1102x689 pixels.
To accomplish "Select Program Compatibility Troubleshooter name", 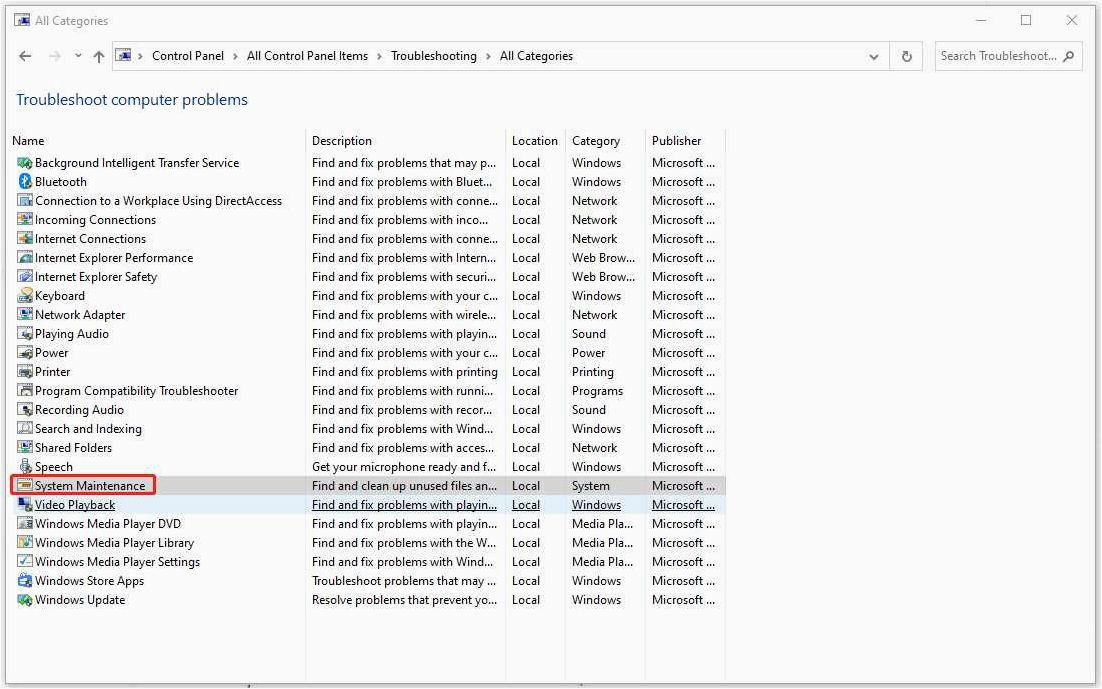I will click(136, 391).
